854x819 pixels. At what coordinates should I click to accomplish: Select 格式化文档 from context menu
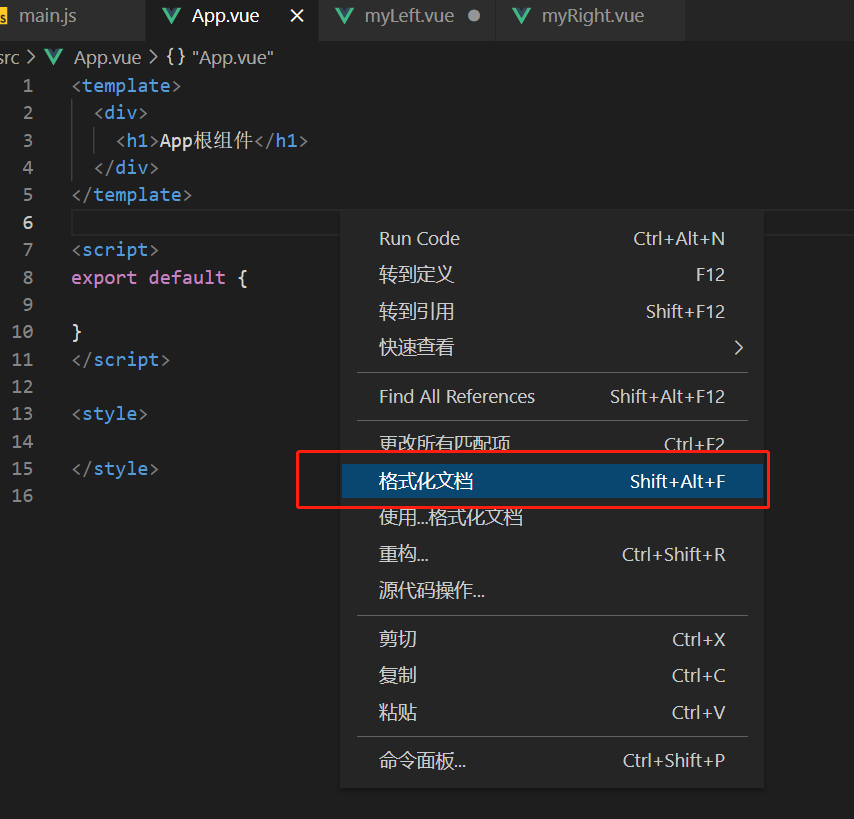click(552, 481)
